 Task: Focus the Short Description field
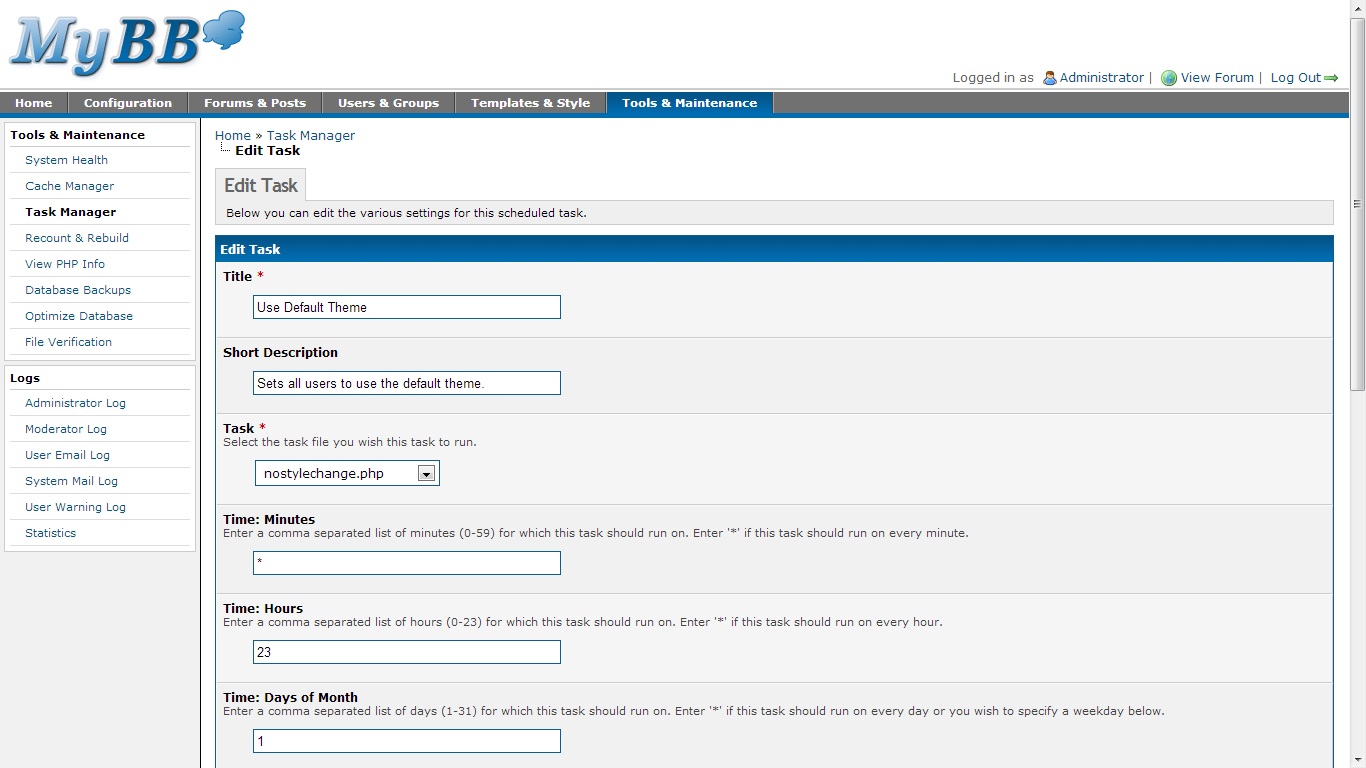point(406,383)
